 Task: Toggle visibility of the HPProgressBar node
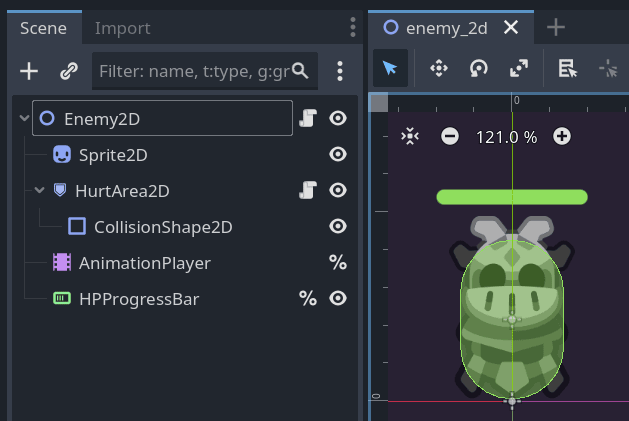[338, 298]
